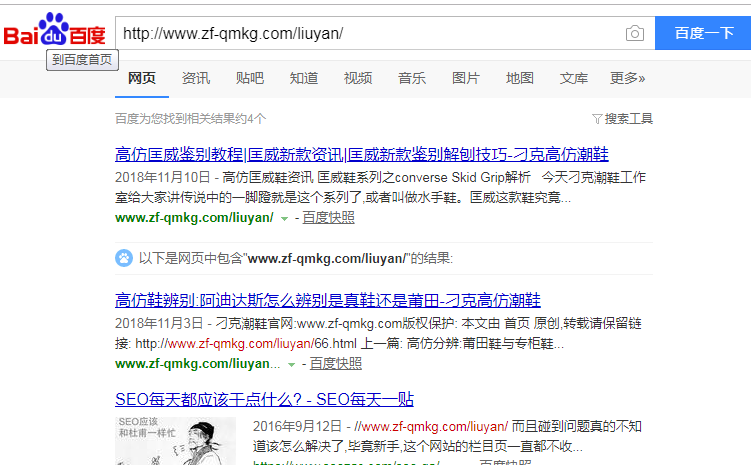Open the 高仿匡威鉴别教程 result title
Screen dimensions: 751x465
point(362,154)
